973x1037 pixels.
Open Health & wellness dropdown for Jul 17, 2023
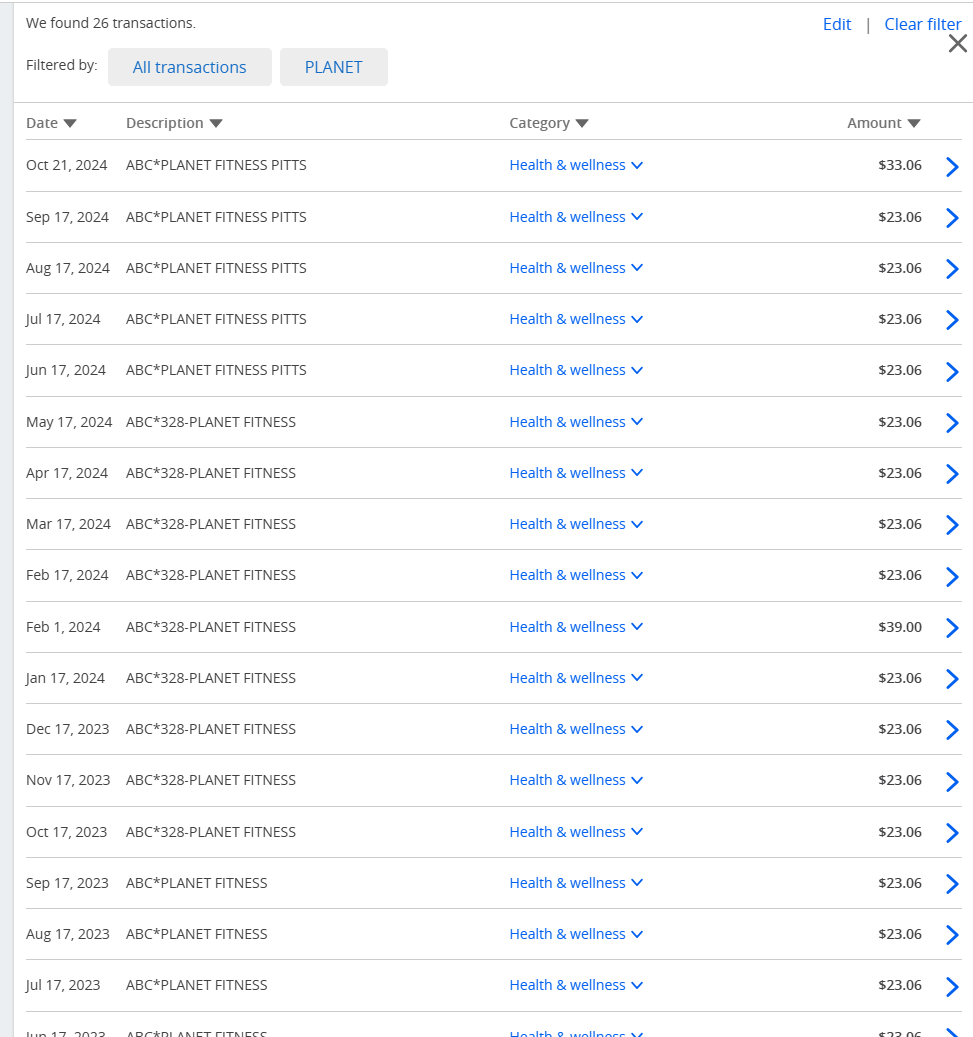tap(576, 985)
